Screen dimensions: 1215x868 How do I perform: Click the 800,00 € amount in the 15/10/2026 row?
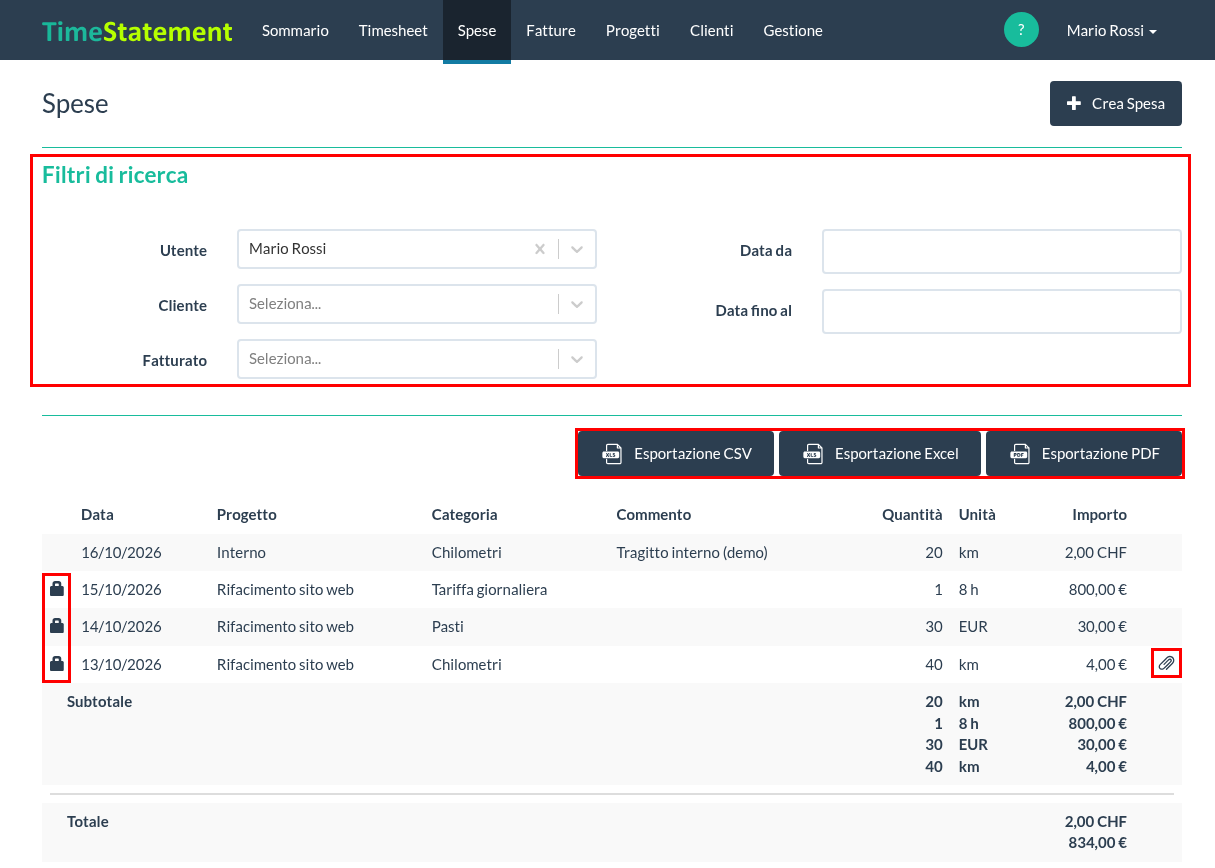(1098, 589)
